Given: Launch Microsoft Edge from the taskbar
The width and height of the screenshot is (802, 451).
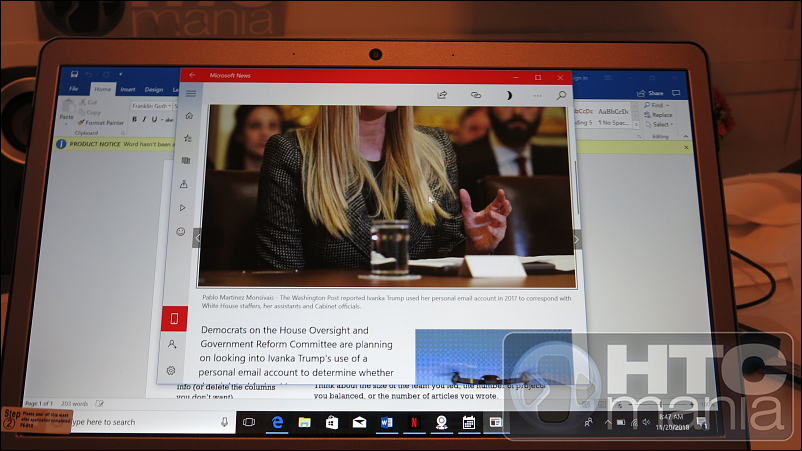Looking at the screenshot, I should [x=277, y=422].
